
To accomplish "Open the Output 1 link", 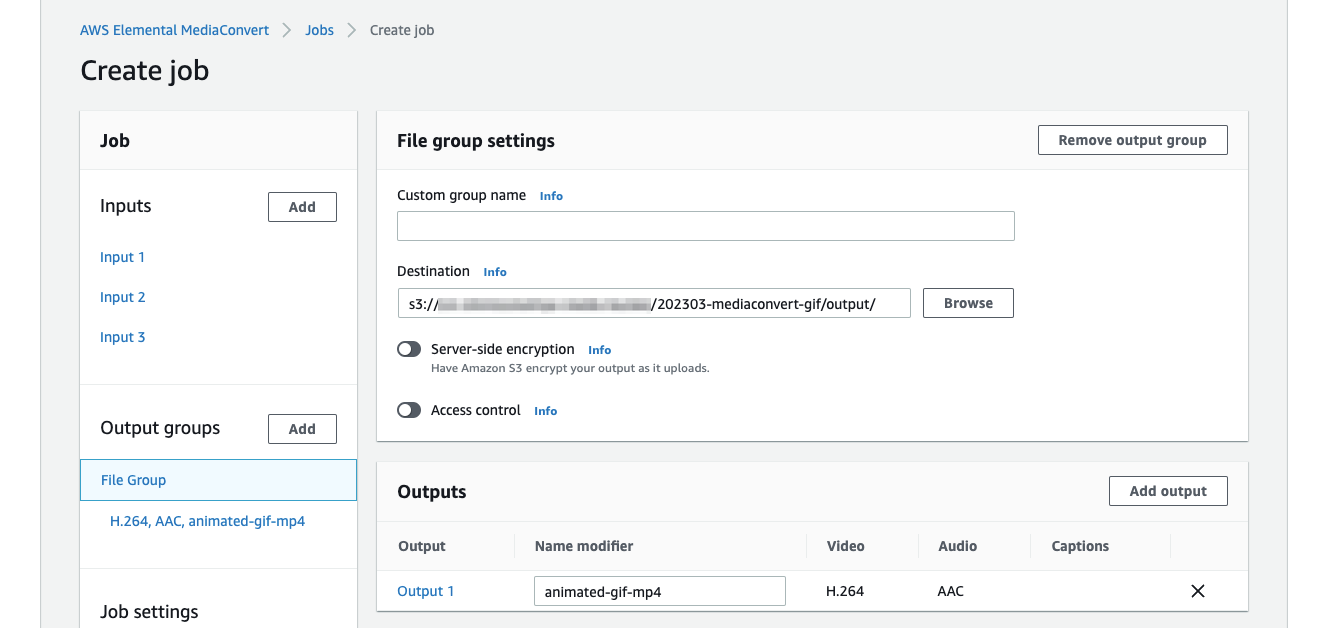I will 426,591.
